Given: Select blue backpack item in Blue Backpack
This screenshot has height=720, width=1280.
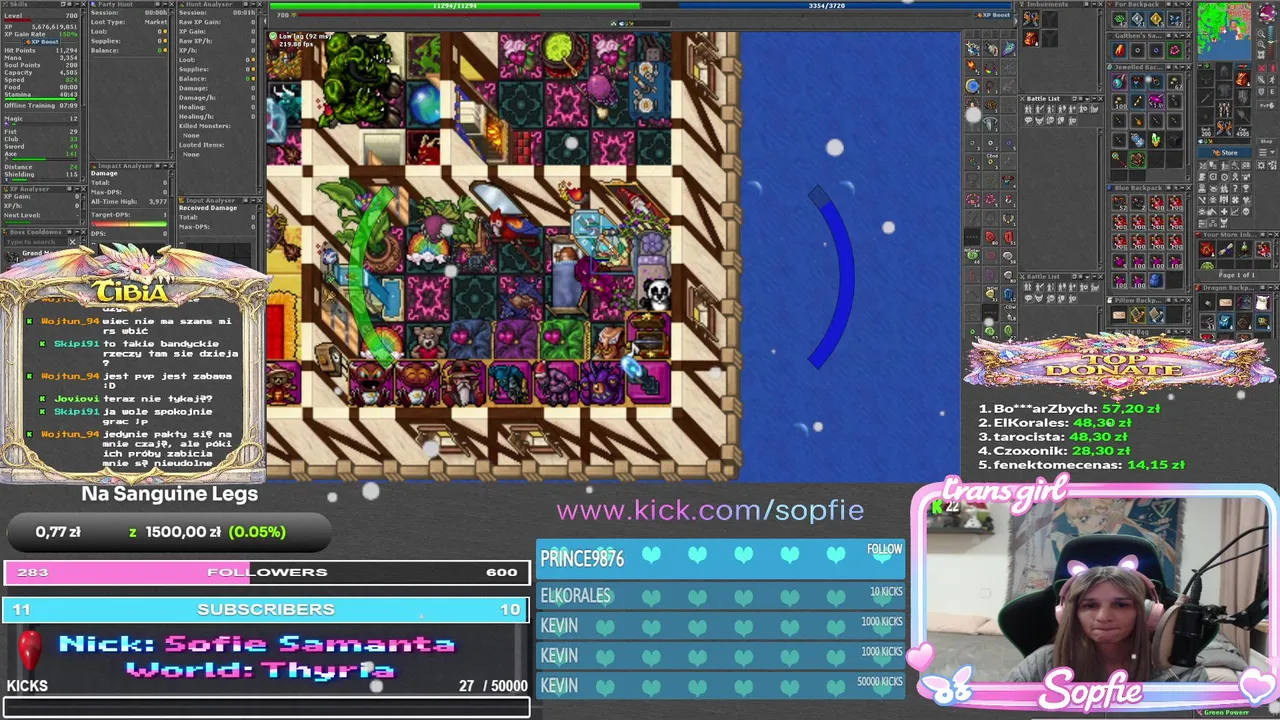Looking at the screenshot, I should click(1156, 280).
